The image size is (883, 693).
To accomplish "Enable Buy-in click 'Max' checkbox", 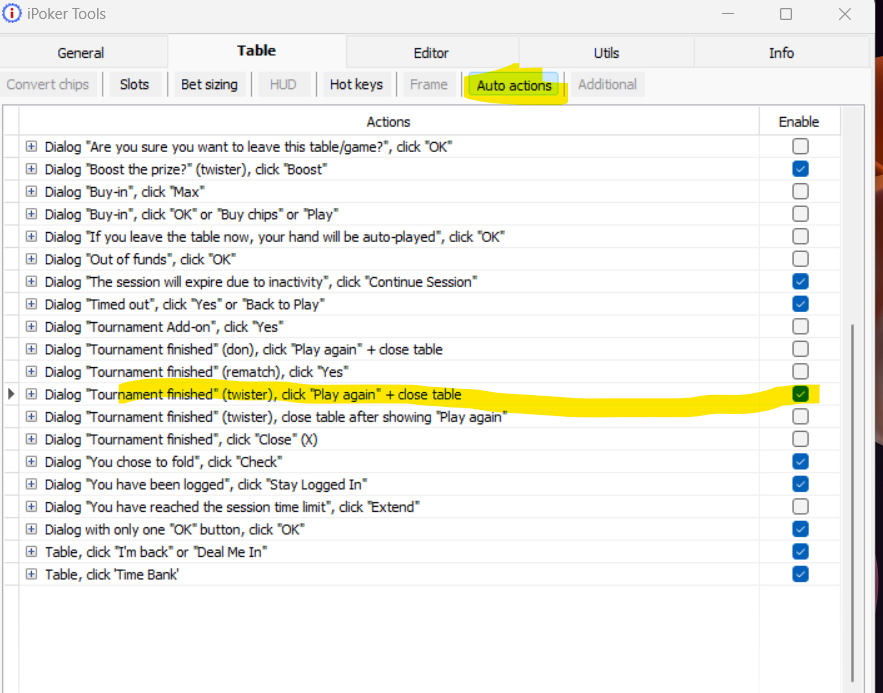I will pyautogui.click(x=800, y=191).
